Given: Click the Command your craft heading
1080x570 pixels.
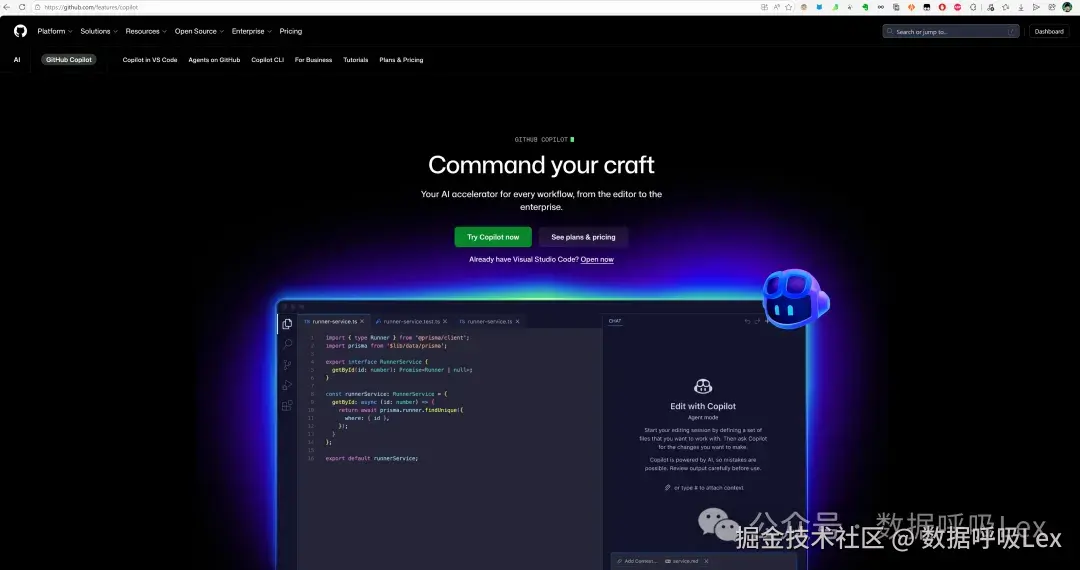Looking at the screenshot, I should pos(541,165).
